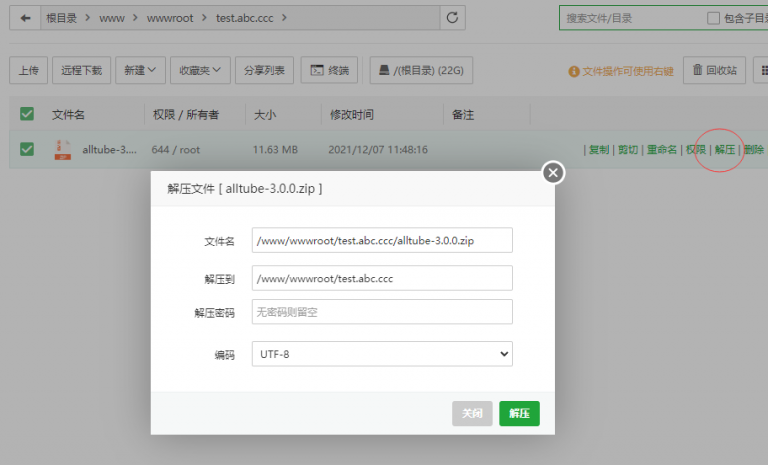
Task: Close the extract dialog with X icon
Action: click(553, 173)
